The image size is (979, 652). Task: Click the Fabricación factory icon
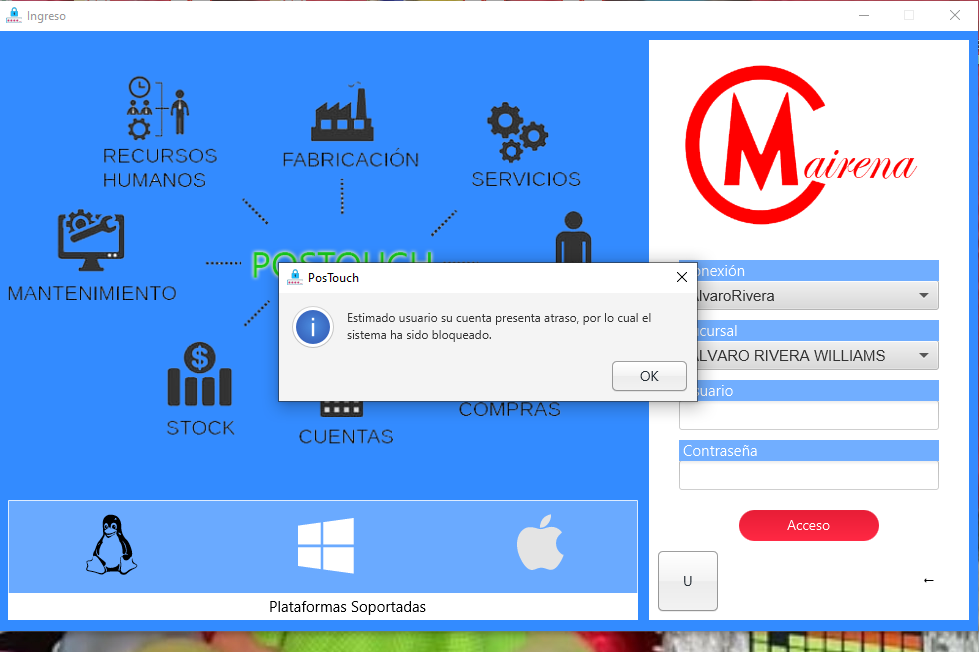[x=342, y=113]
